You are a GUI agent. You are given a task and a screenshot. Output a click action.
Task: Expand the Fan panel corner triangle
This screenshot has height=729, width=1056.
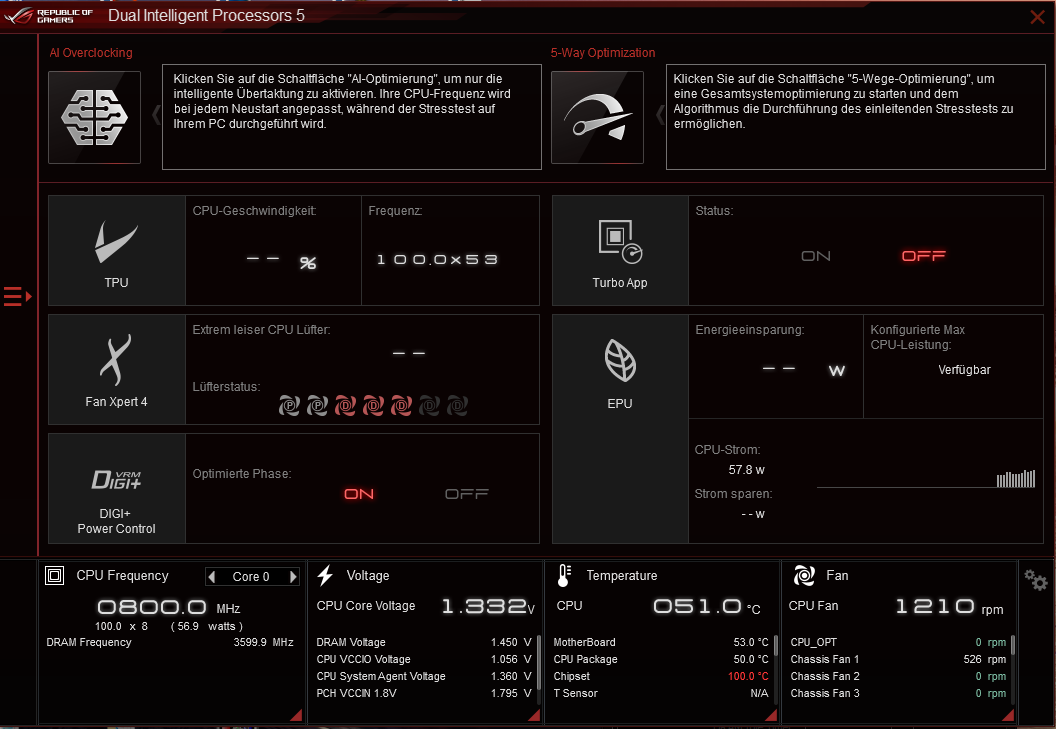tap(1008, 716)
